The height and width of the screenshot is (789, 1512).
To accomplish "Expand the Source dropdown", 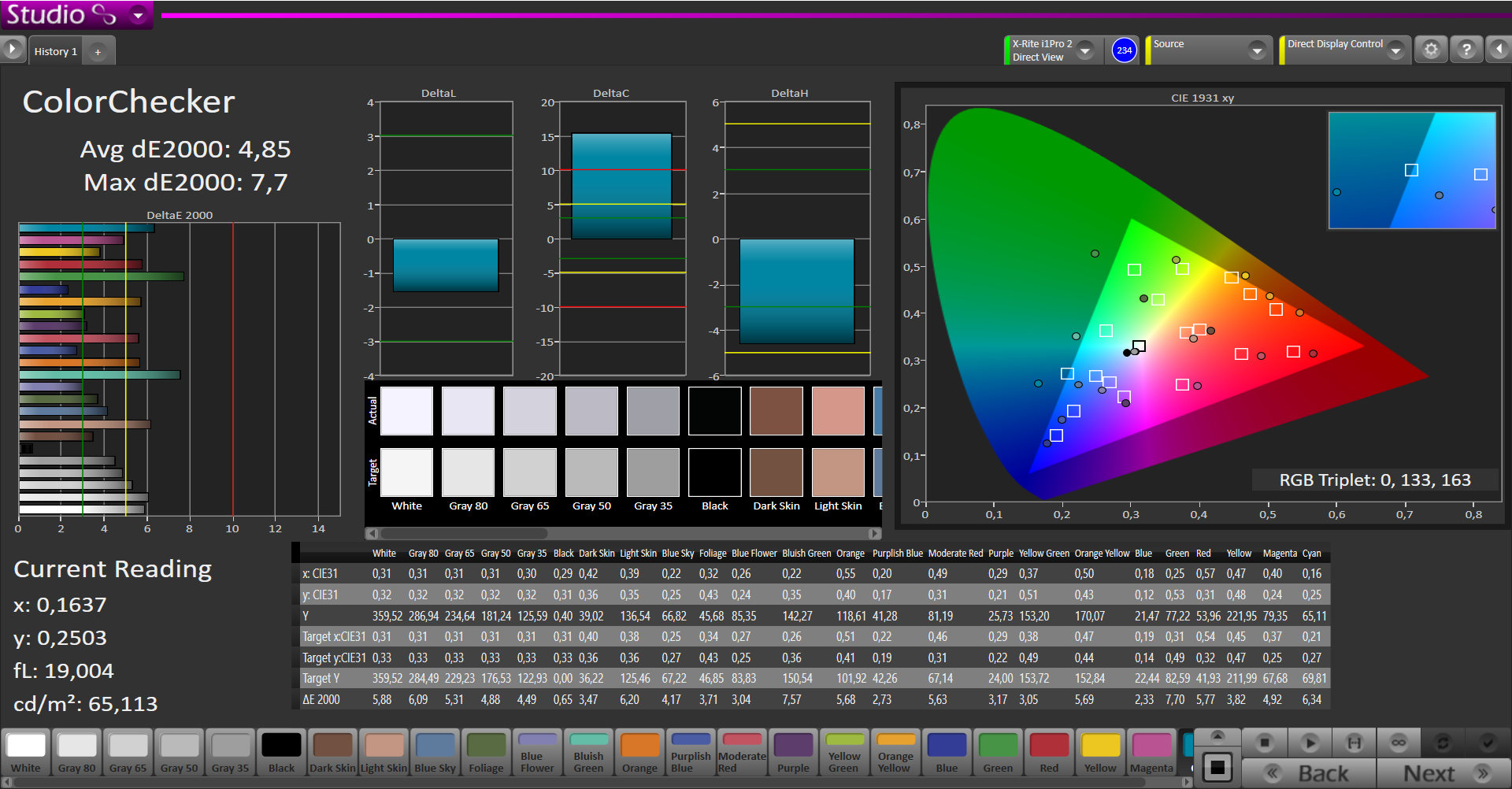I will pyautogui.click(x=1257, y=50).
